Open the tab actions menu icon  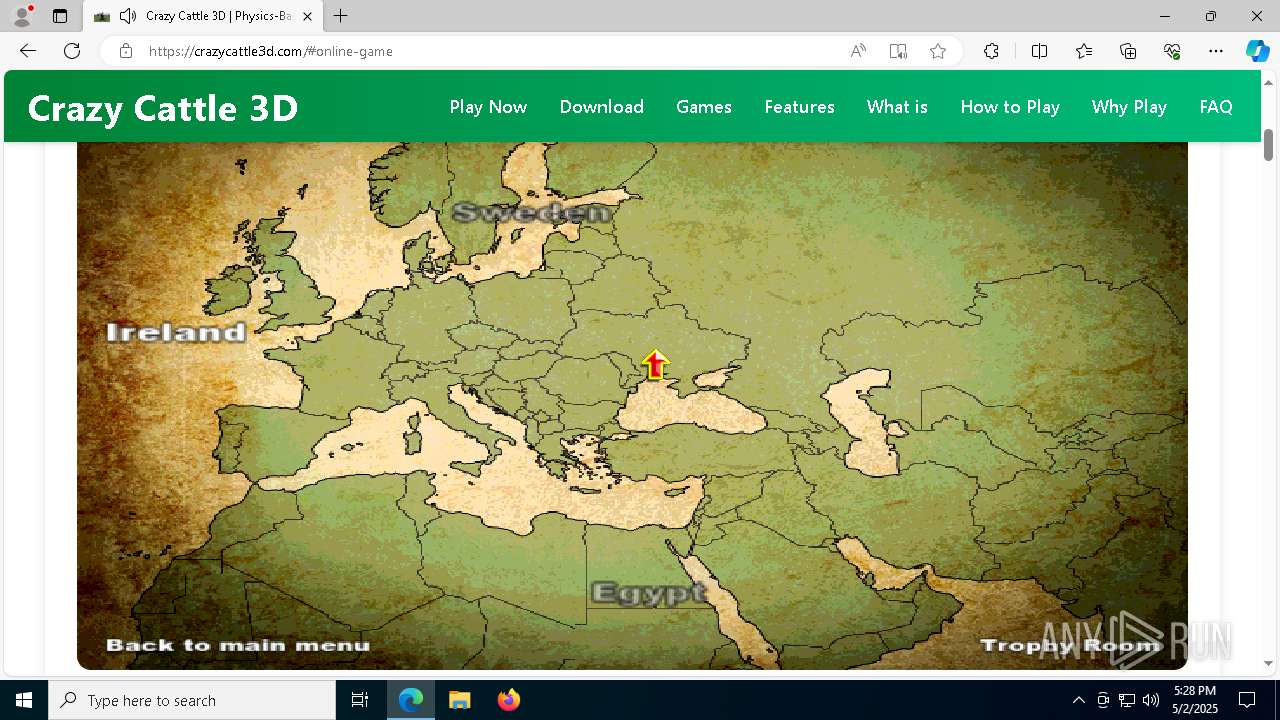coord(60,16)
